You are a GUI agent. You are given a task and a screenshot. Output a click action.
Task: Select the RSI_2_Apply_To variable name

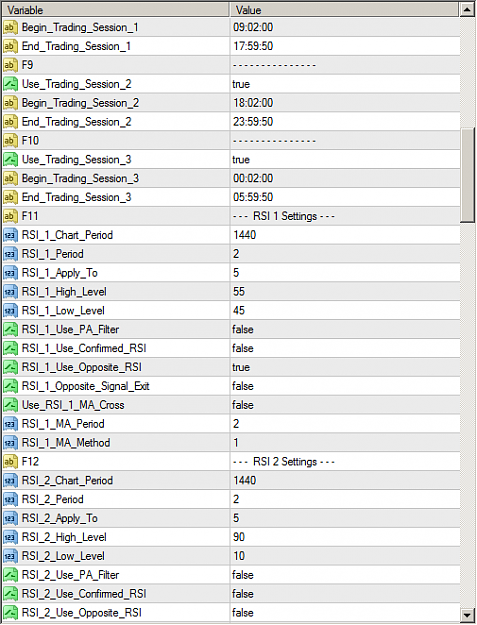tap(60, 518)
